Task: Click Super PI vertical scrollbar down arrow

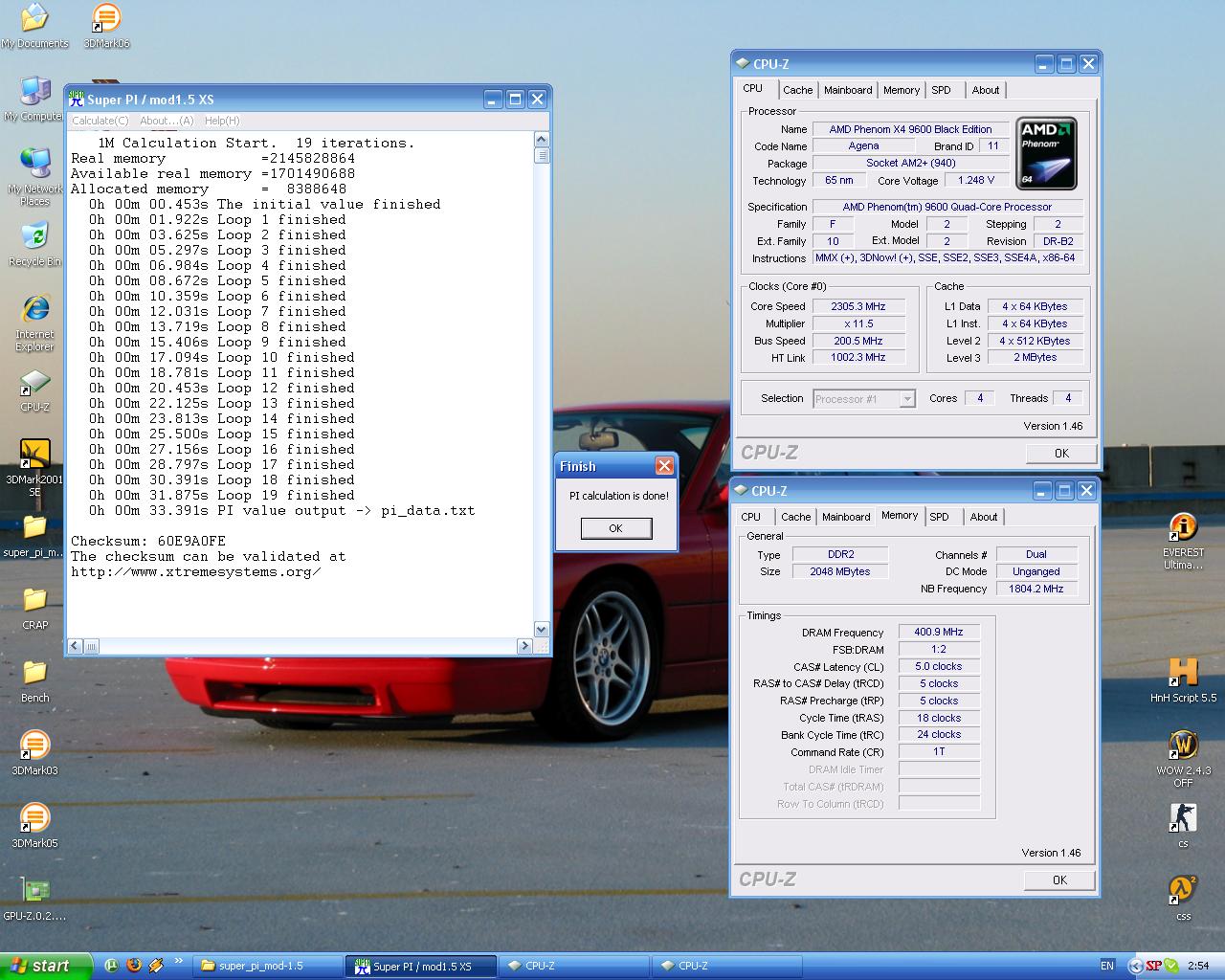Action: (x=542, y=630)
